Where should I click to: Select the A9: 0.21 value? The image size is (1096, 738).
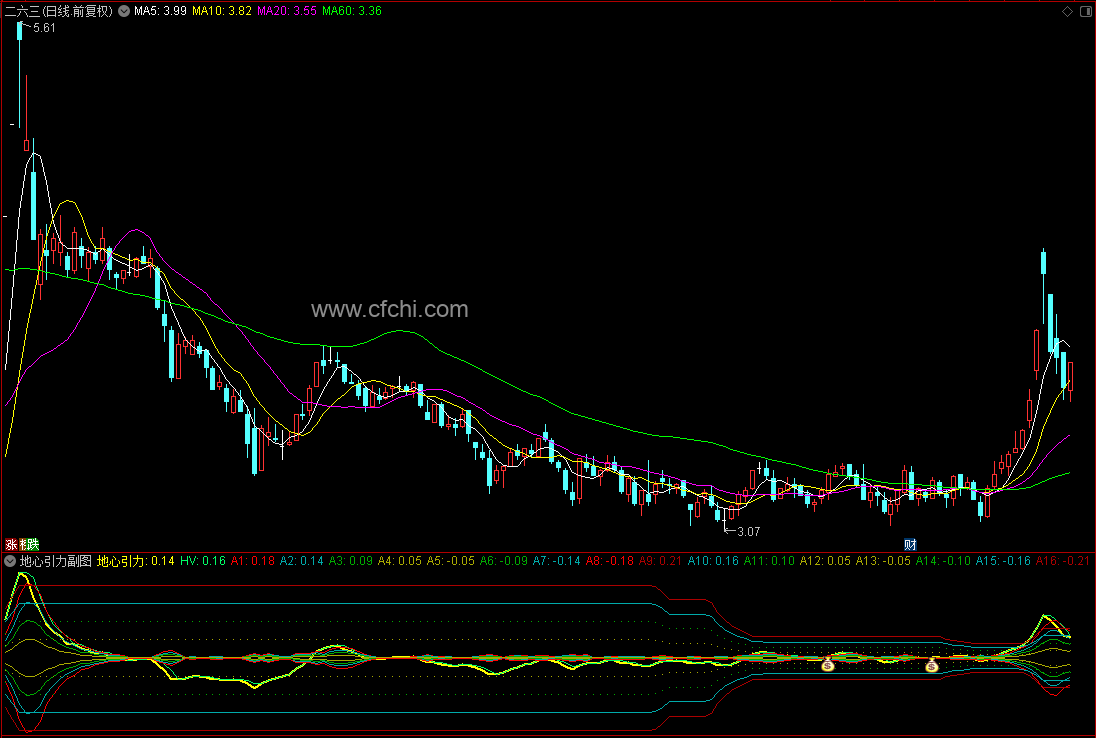[x=661, y=561]
